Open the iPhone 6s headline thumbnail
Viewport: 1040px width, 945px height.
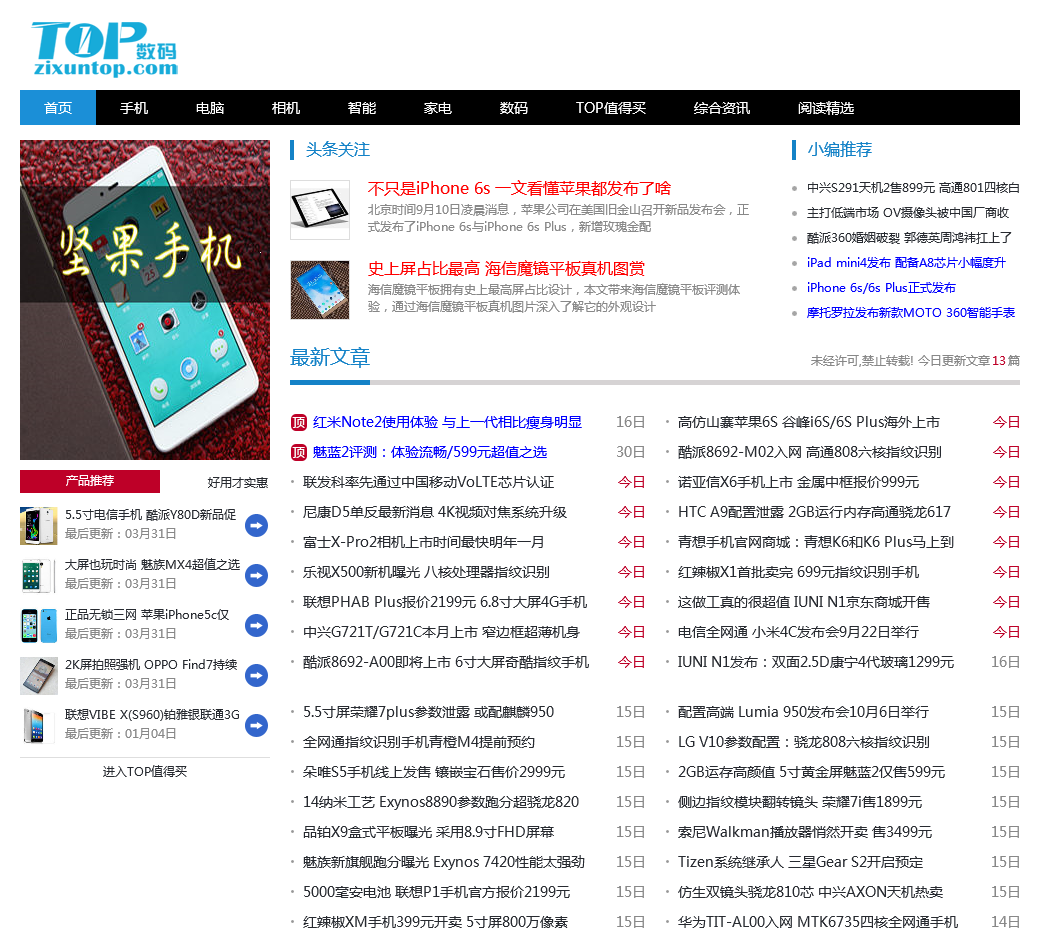(320, 210)
